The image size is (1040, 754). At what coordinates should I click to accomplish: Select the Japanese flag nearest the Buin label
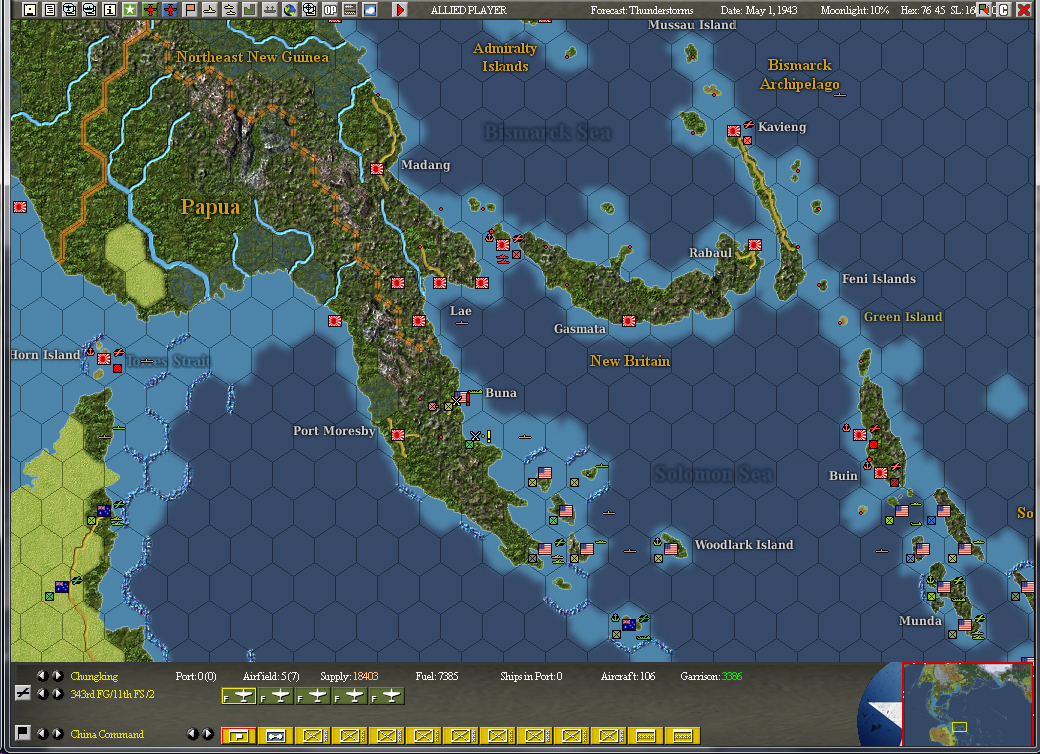[x=881, y=473]
